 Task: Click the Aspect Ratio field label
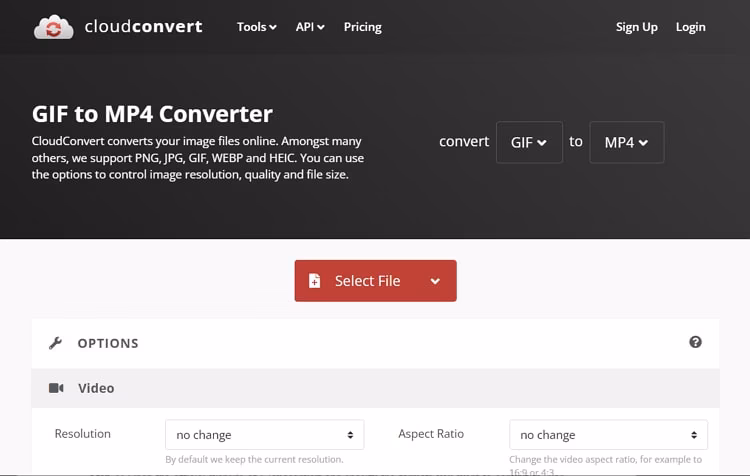click(x=431, y=433)
